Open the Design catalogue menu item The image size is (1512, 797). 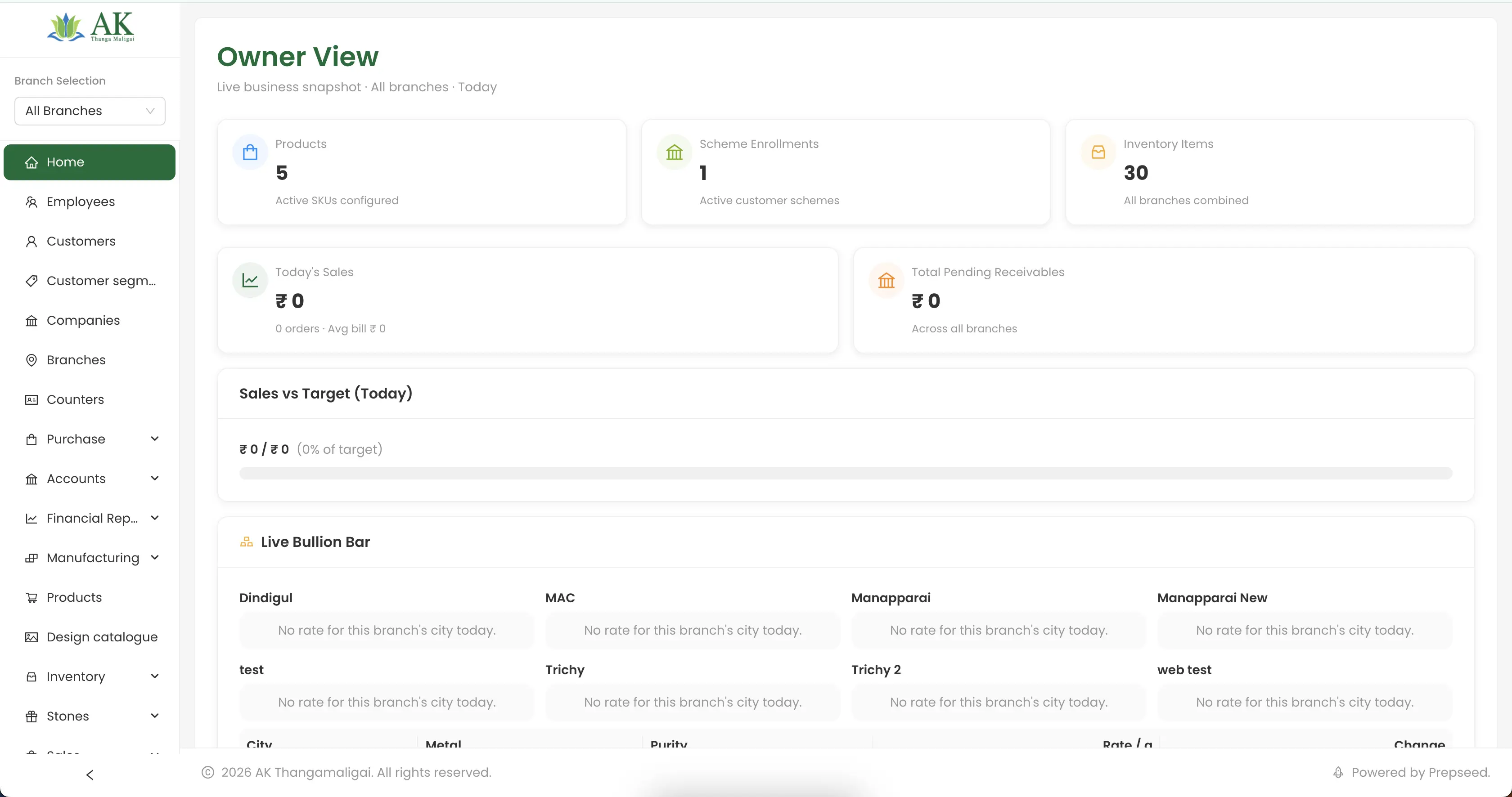pyautogui.click(x=89, y=637)
